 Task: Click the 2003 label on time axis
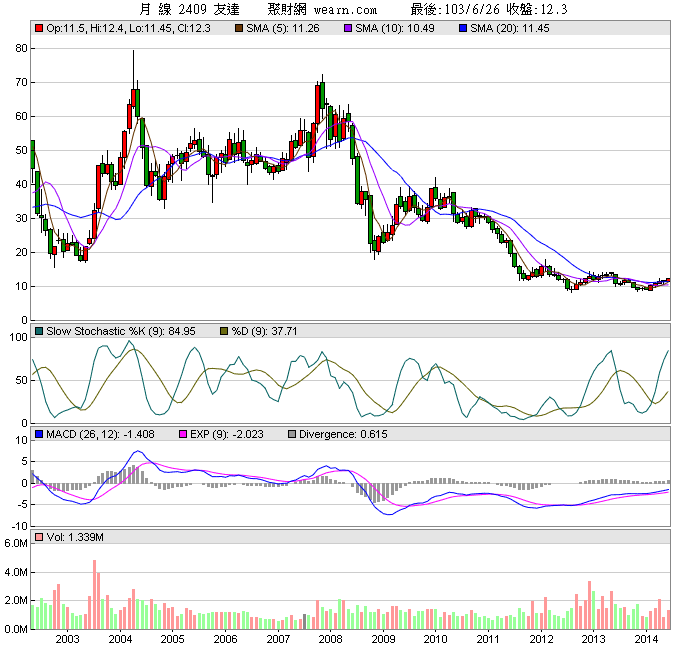tap(67, 639)
